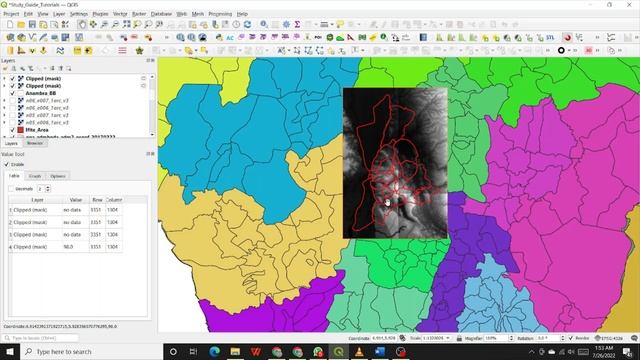Click the EPSG:4326 CRS button
Image resolution: width=640 pixels, height=360 pixels.
pos(609,338)
